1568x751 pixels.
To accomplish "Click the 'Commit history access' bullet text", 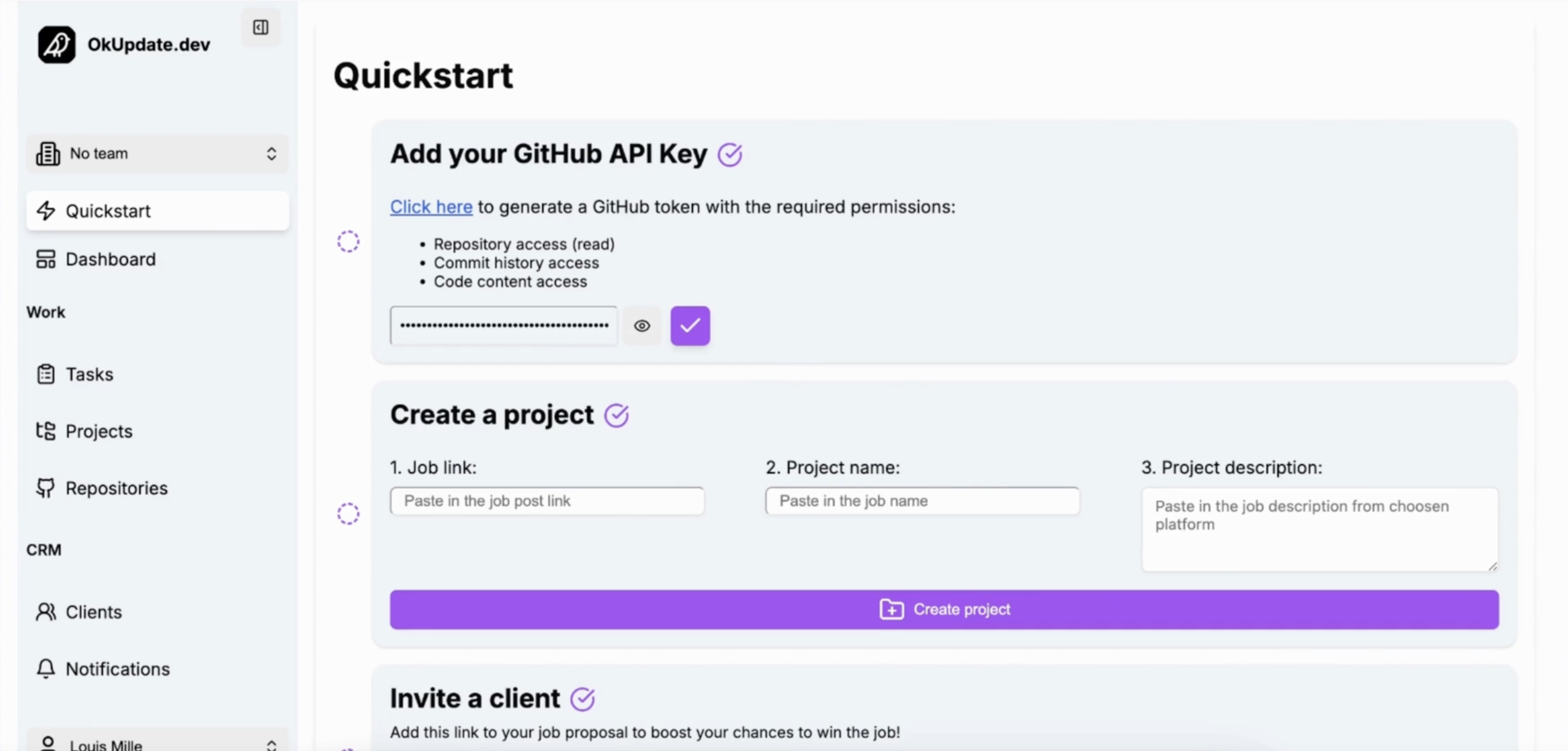I will click(x=516, y=263).
